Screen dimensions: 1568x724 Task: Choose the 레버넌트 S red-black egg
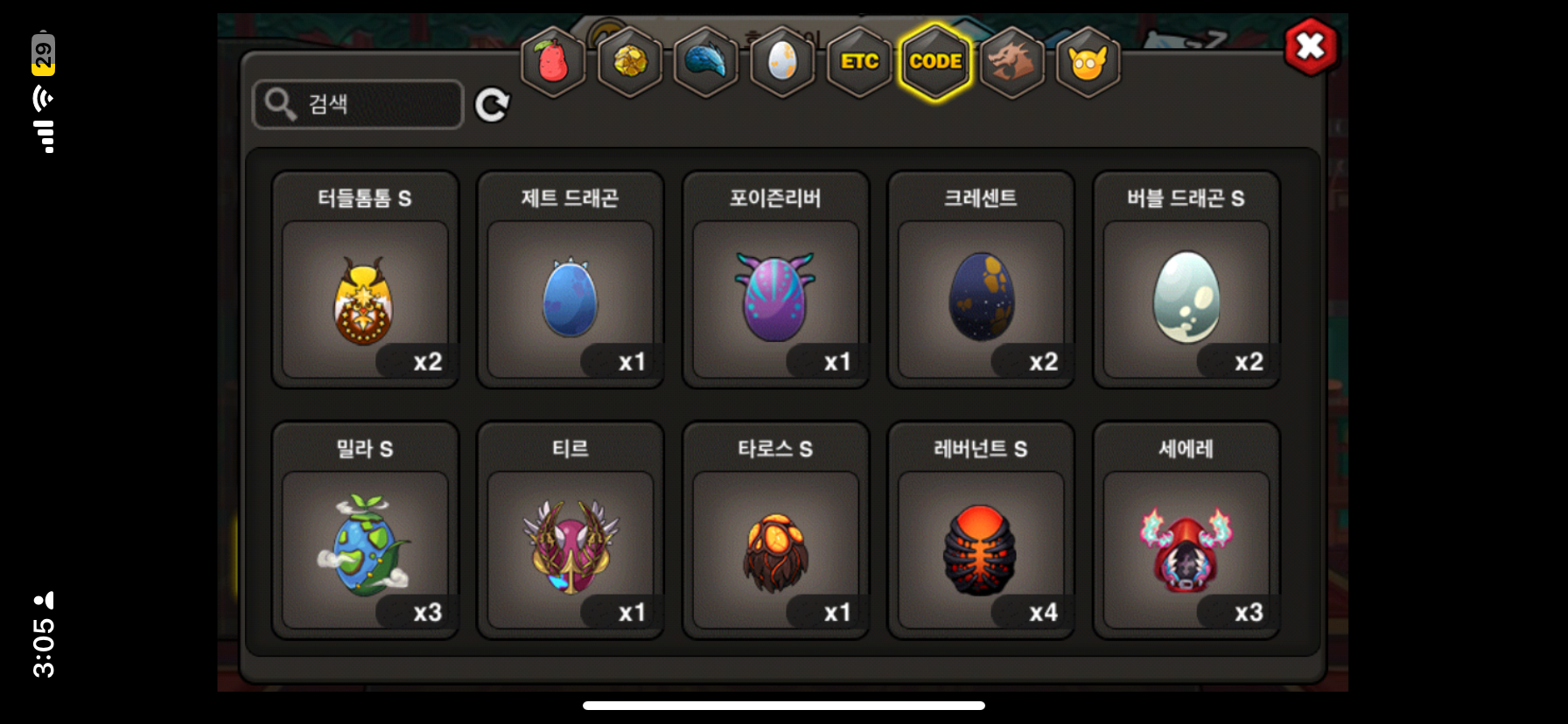(x=981, y=531)
